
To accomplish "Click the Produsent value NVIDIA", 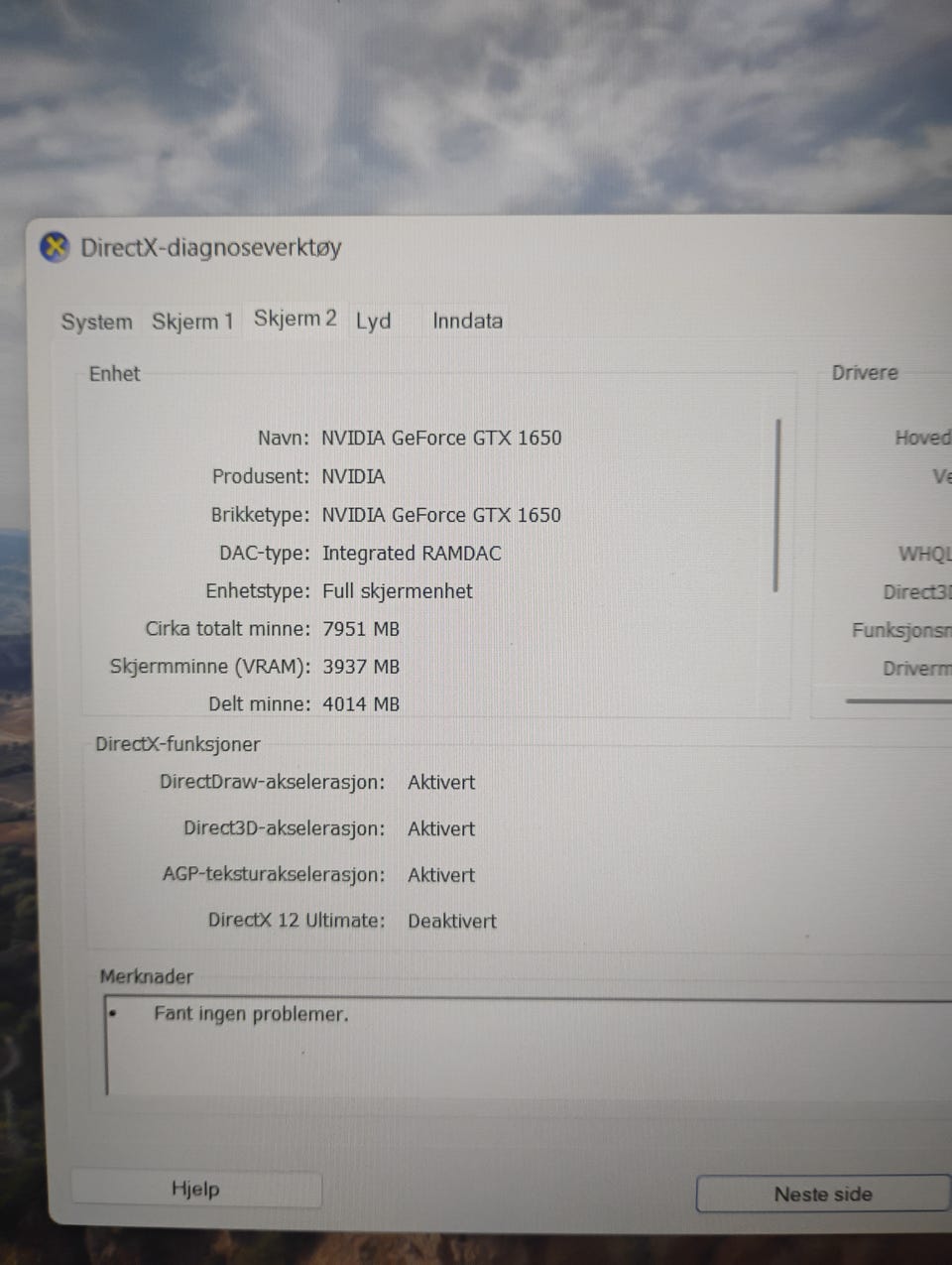I will 353,476.
